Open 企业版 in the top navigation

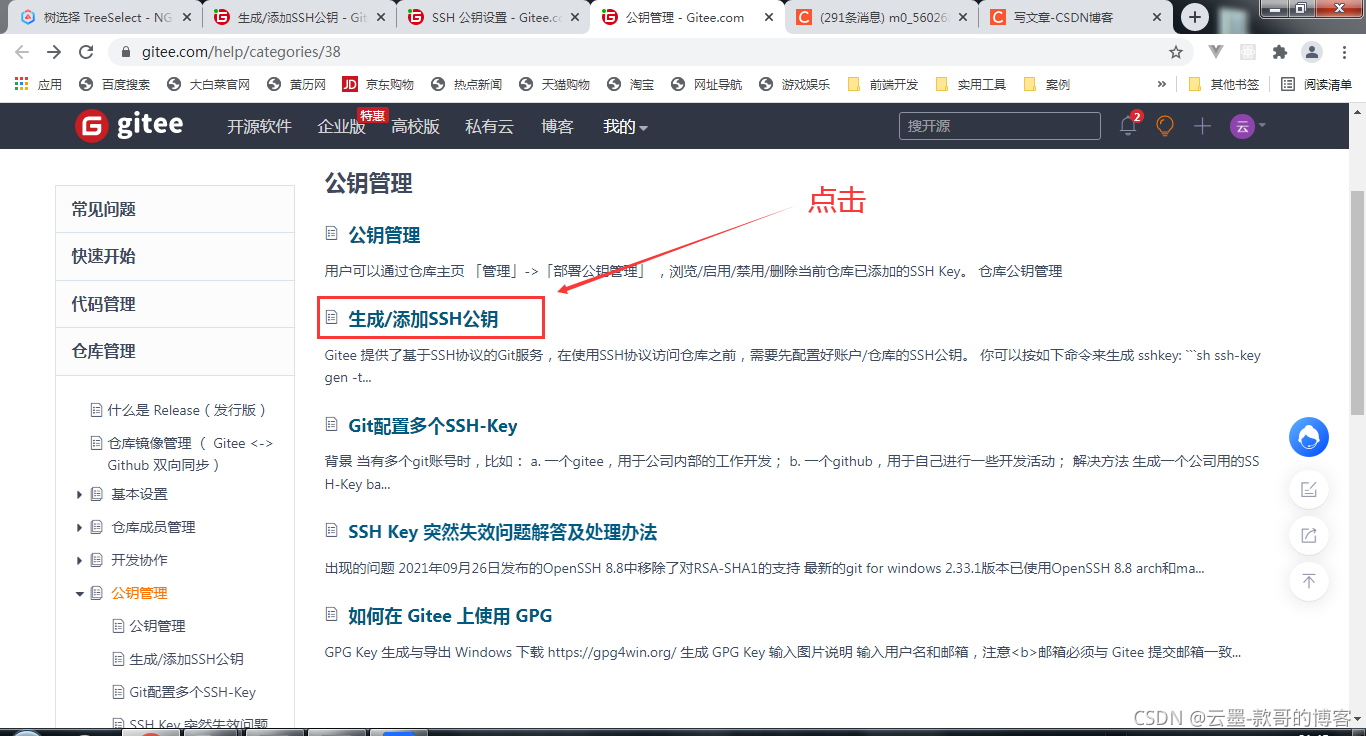pyautogui.click(x=341, y=127)
